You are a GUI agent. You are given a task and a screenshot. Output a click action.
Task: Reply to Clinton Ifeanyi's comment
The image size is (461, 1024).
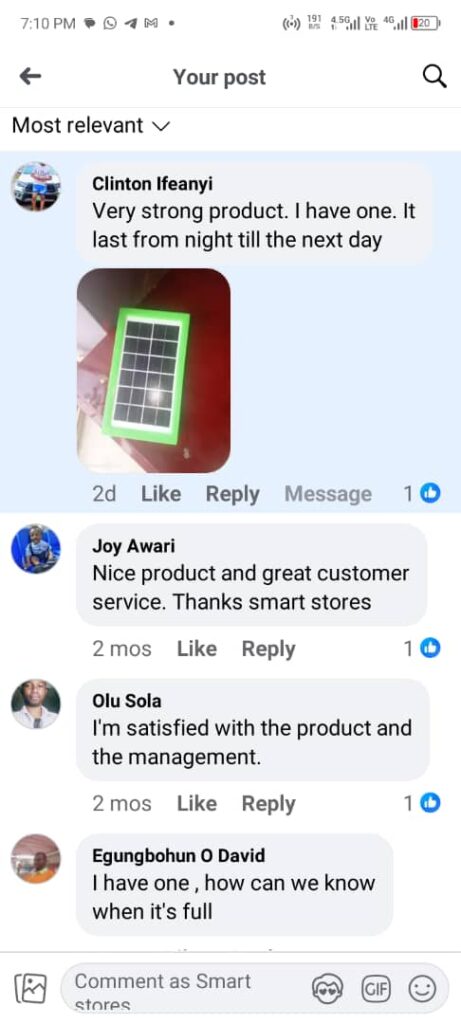pos(232,494)
